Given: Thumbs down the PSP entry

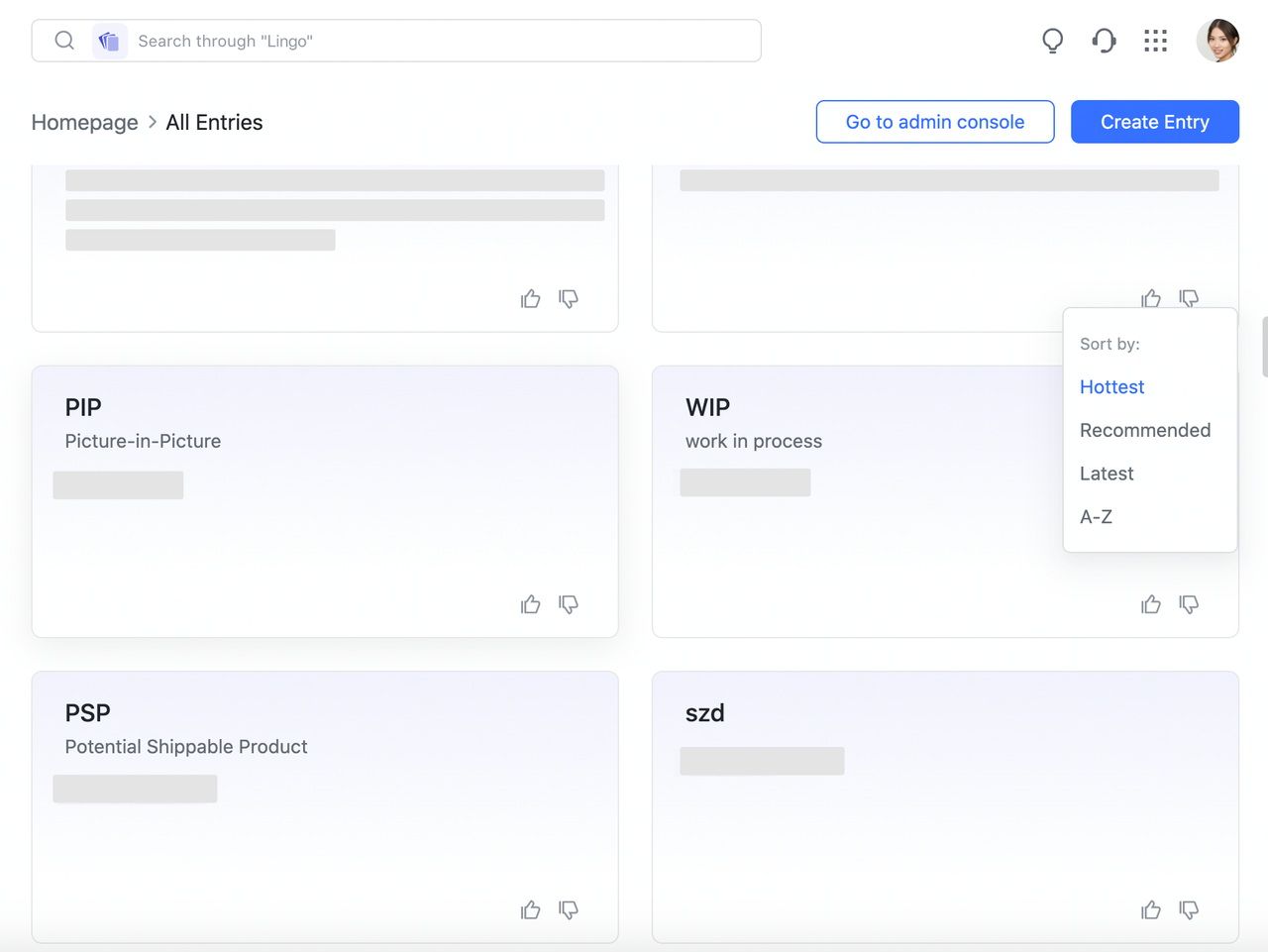Looking at the screenshot, I should pyautogui.click(x=569, y=909).
